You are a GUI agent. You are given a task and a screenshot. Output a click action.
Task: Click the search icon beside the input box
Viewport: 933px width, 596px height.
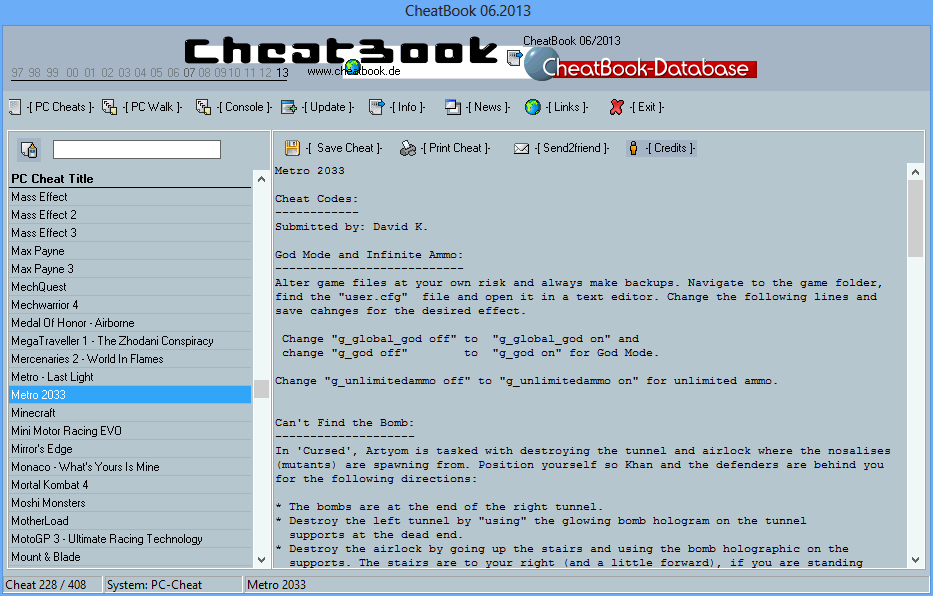pyautogui.click(x=29, y=150)
